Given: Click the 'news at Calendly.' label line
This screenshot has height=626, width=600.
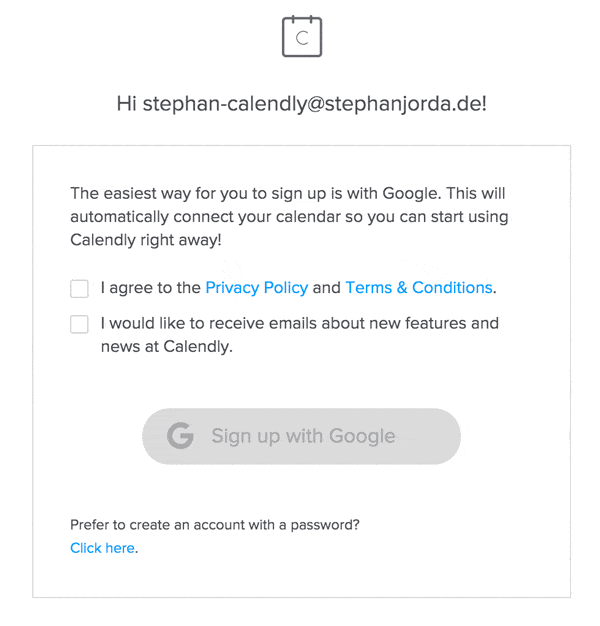Looking at the screenshot, I should (x=166, y=347).
